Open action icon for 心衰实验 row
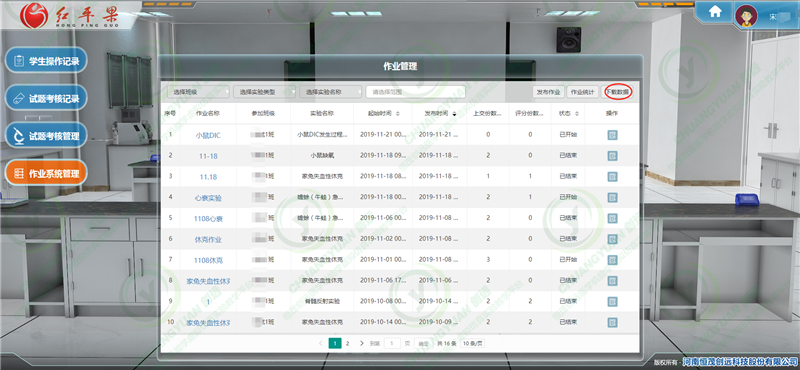The image size is (800, 370). [x=612, y=197]
